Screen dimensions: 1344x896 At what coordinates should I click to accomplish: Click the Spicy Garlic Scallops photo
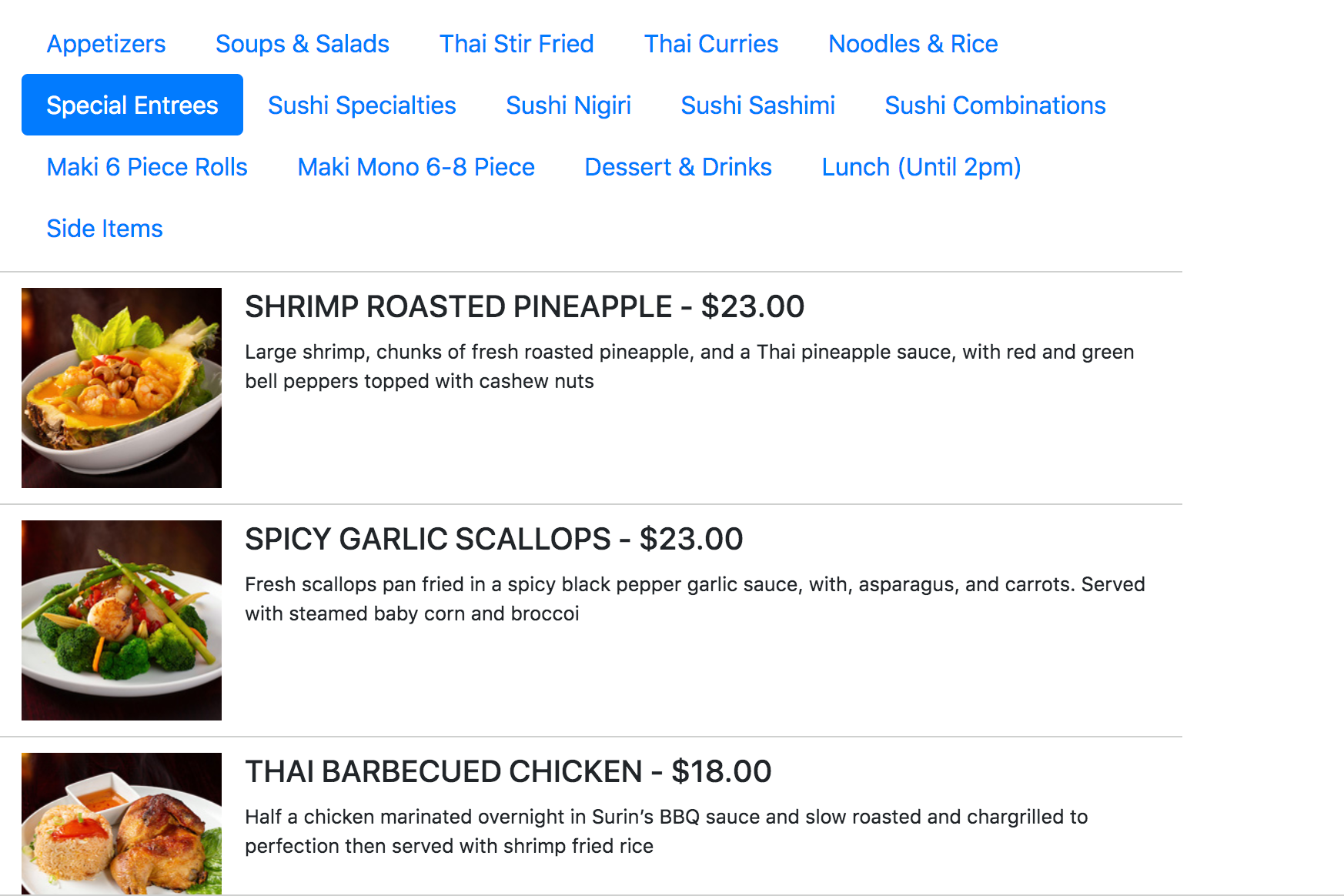click(122, 620)
